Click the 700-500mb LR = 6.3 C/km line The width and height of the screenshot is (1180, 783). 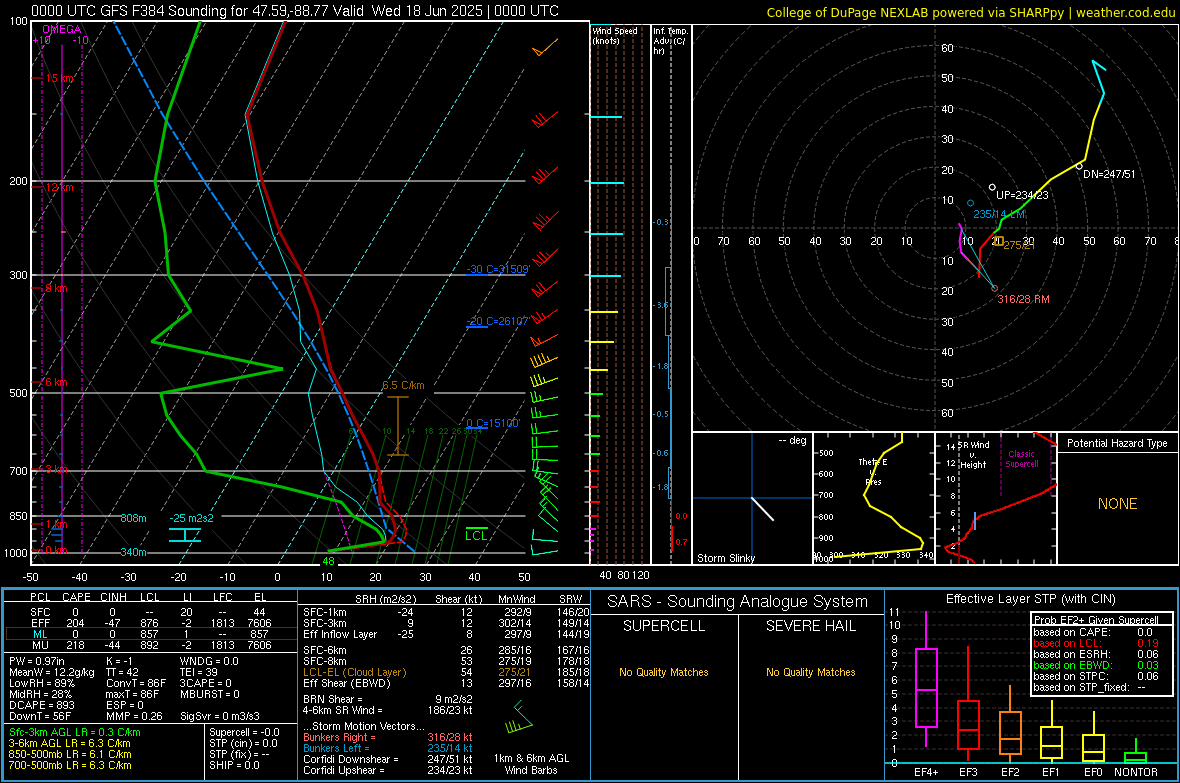coord(70,765)
